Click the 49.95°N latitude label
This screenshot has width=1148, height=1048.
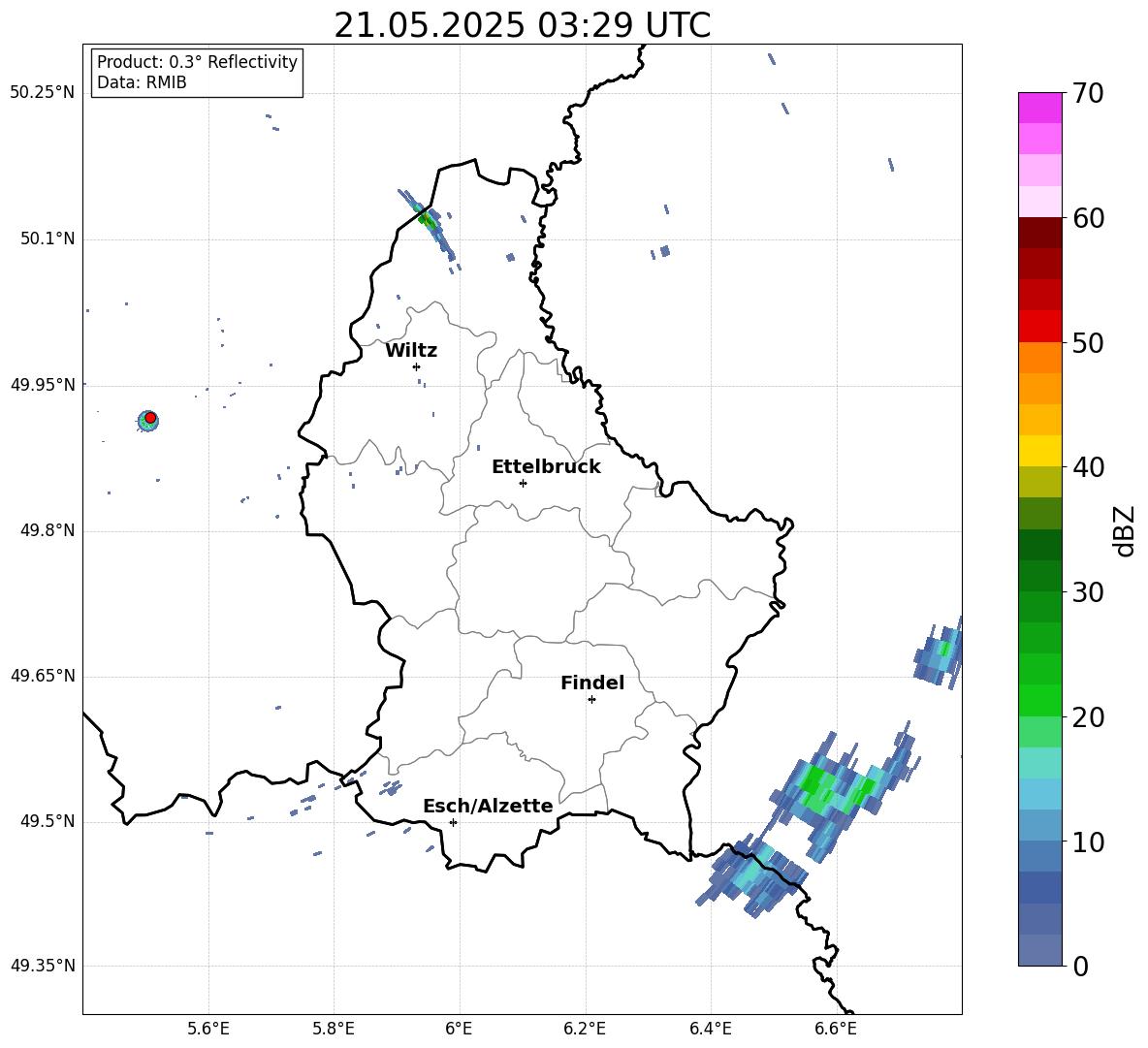click(43, 385)
